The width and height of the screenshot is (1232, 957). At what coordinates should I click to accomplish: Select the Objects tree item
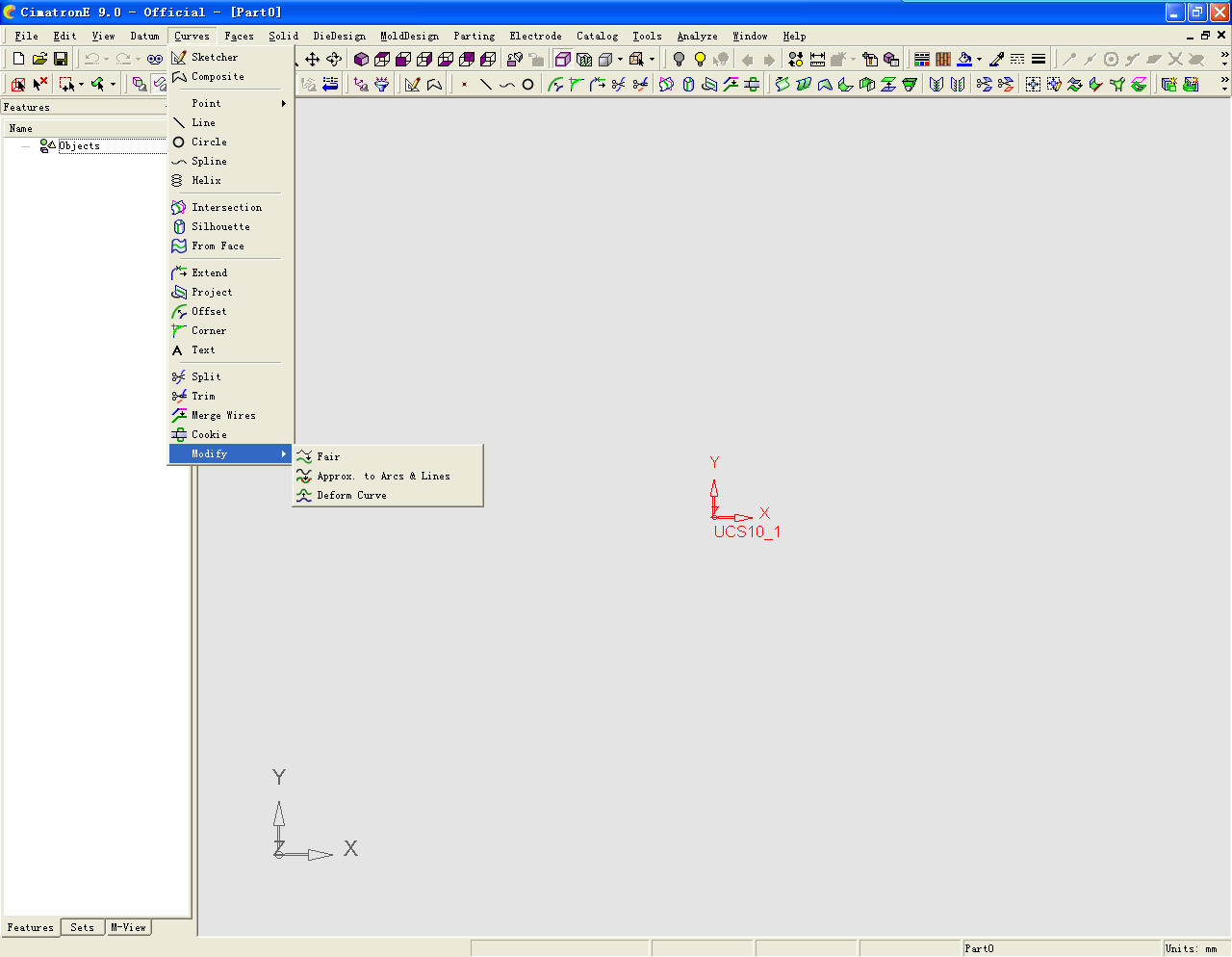(x=79, y=145)
